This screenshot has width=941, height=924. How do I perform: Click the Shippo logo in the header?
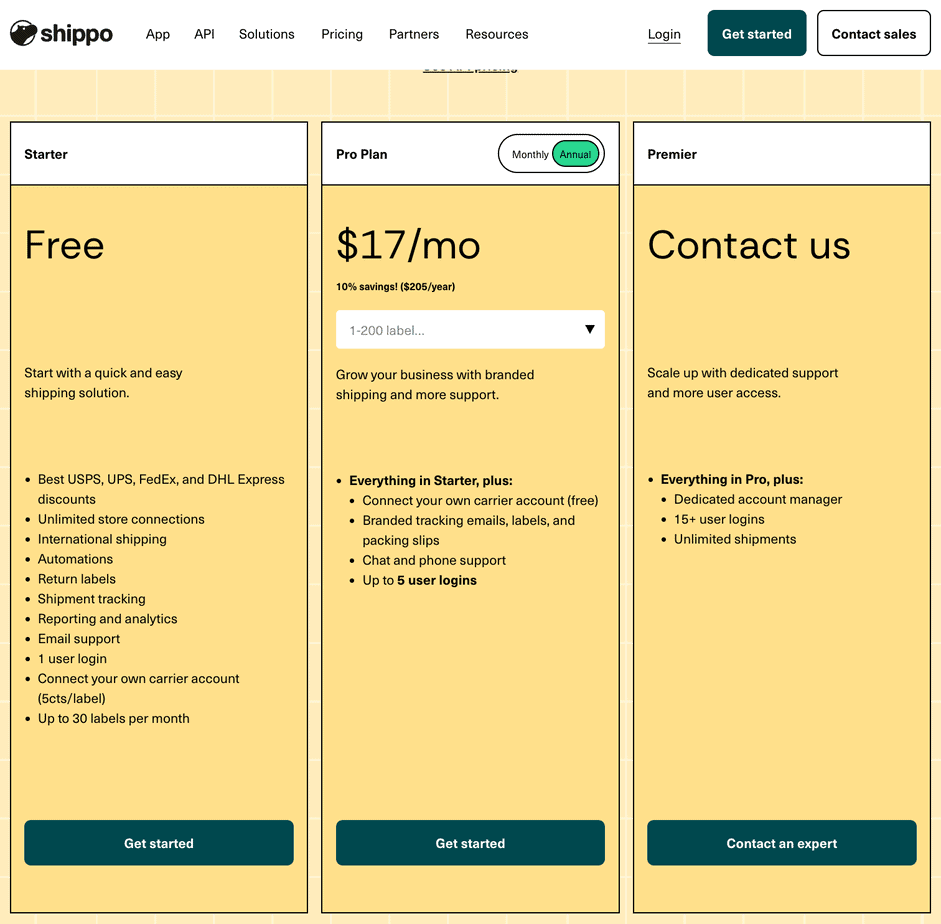coord(61,34)
